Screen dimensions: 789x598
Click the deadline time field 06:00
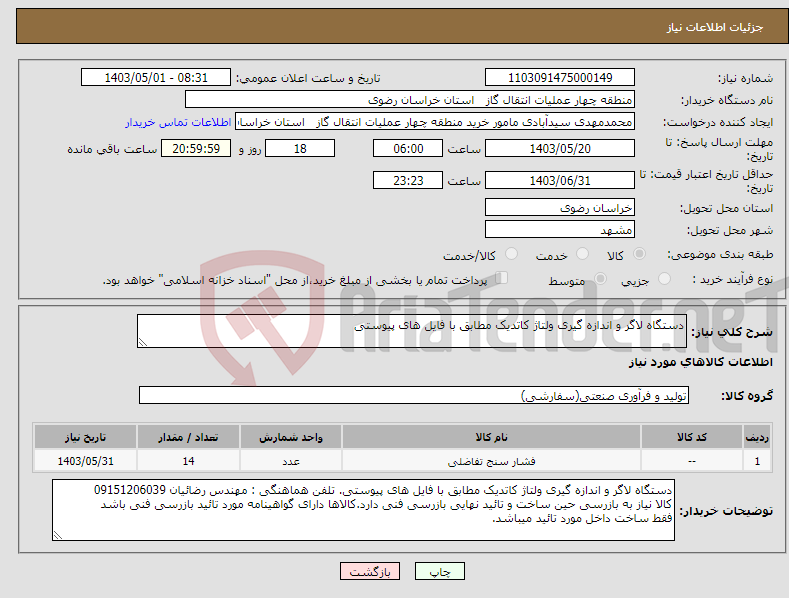click(408, 148)
